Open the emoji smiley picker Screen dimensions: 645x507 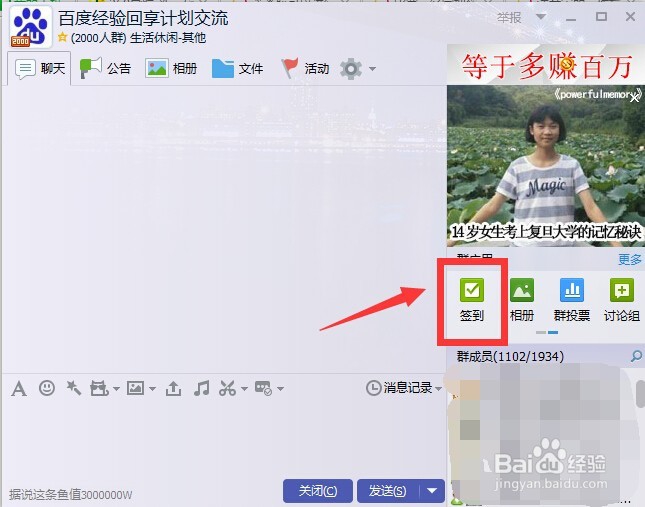46,388
